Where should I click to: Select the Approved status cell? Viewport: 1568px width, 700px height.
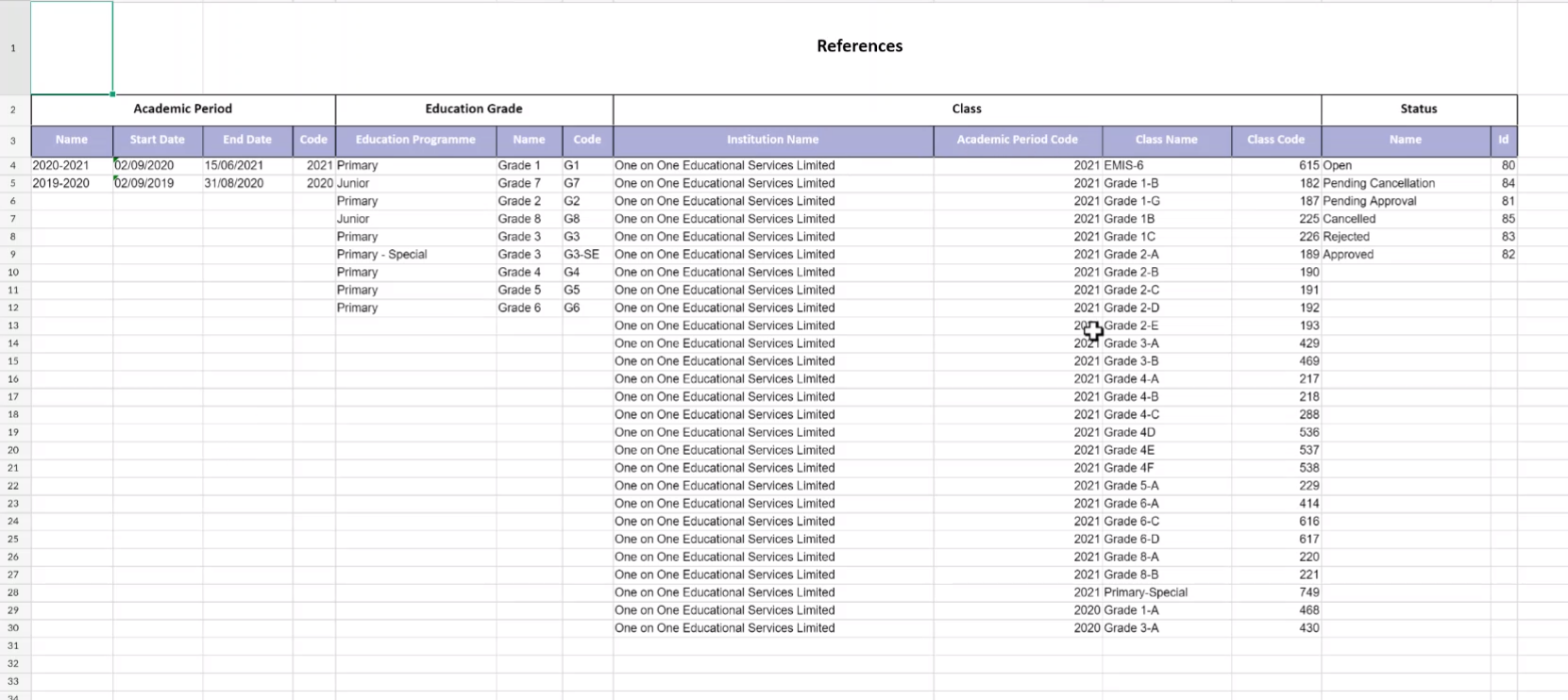pos(1406,255)
